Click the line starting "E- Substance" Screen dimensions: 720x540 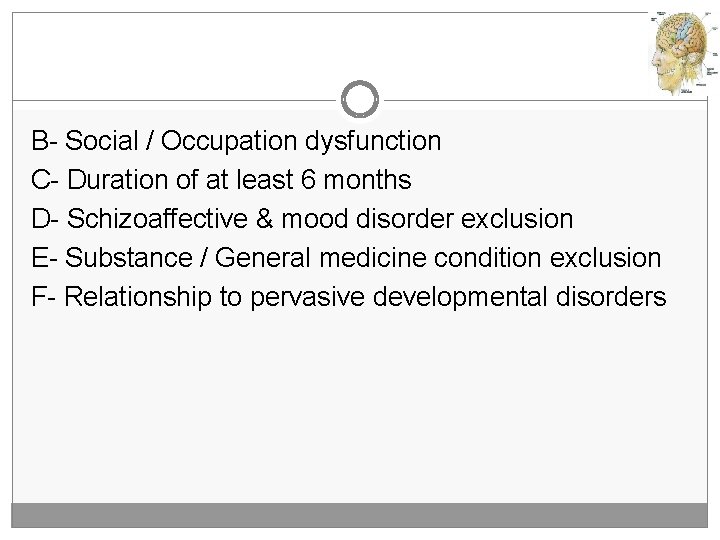(346, 258)
